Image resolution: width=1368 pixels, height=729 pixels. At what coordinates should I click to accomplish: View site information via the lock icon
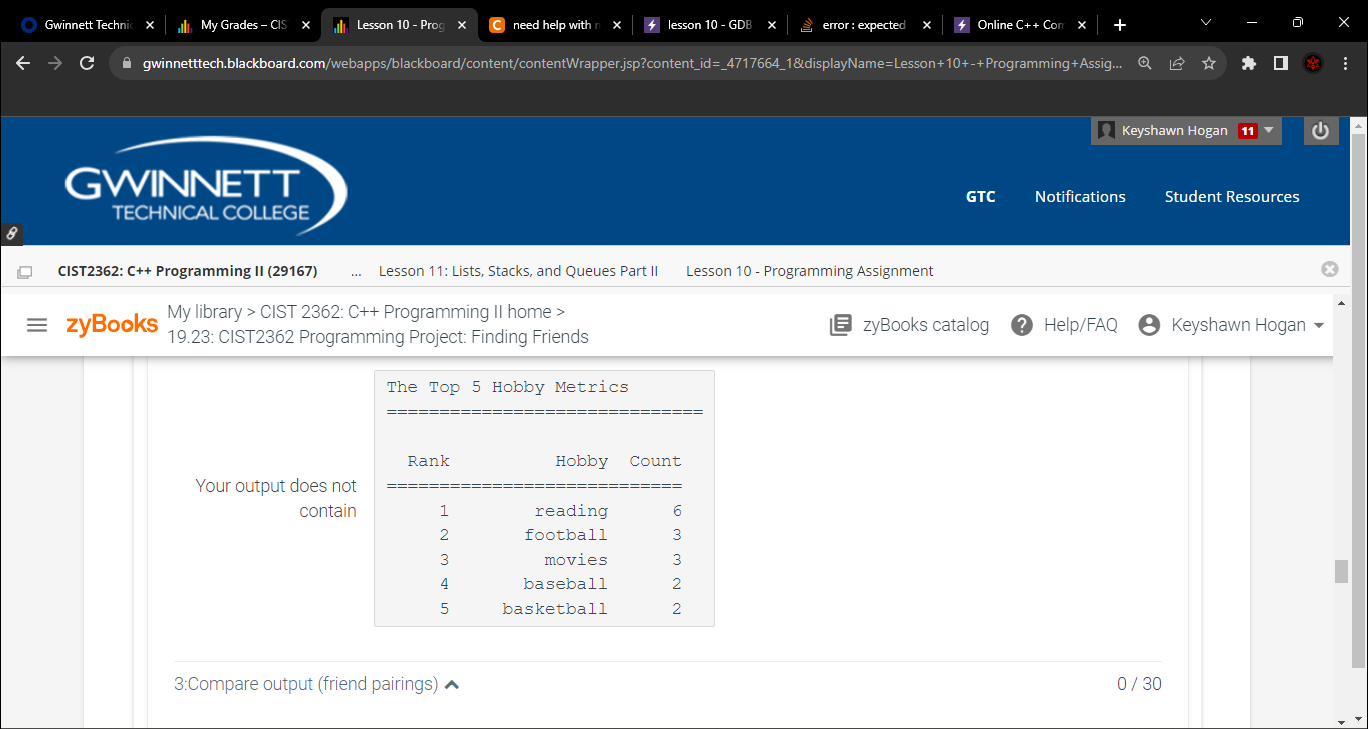[x=126, y=62]
